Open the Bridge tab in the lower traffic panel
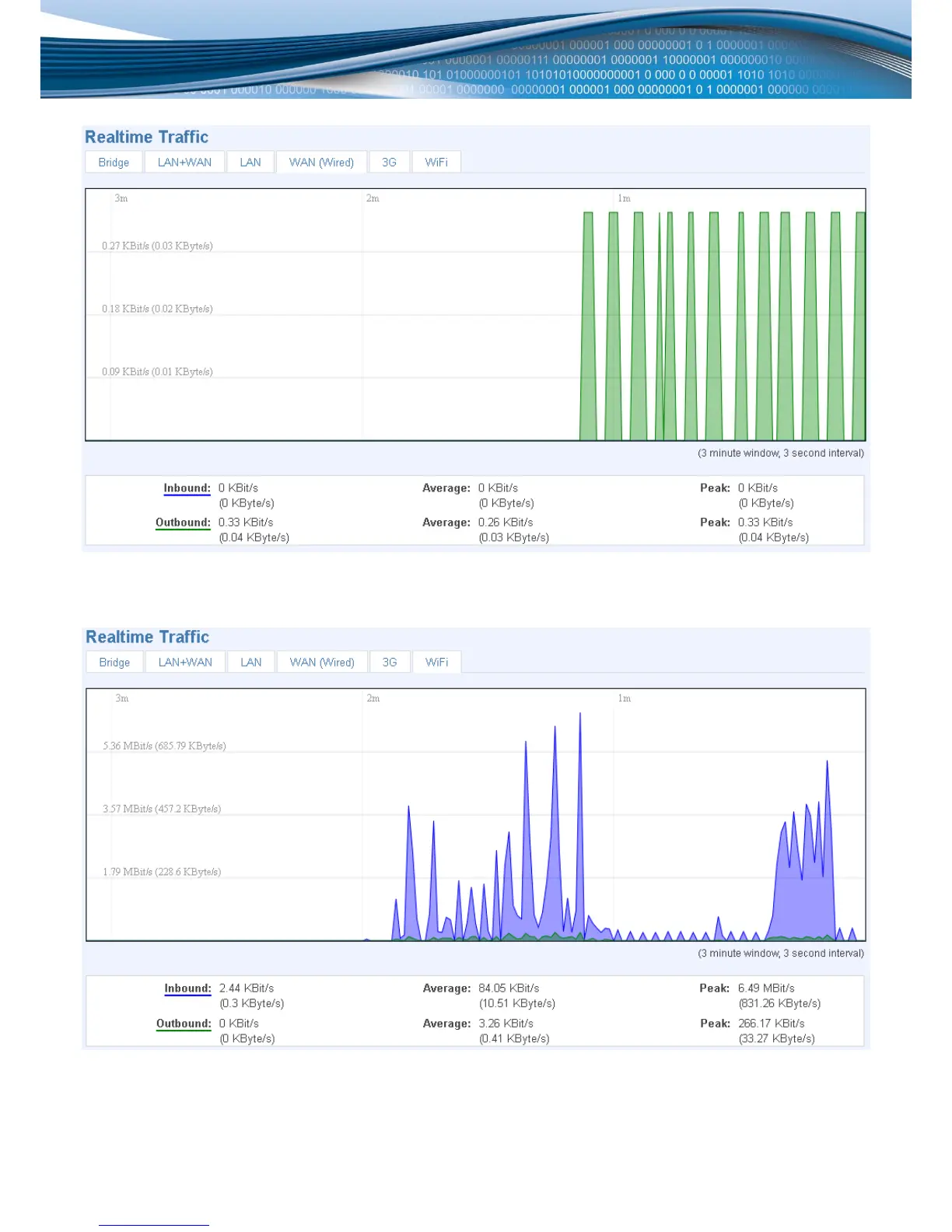This screenshot has height=1232, width=952. 114,663
